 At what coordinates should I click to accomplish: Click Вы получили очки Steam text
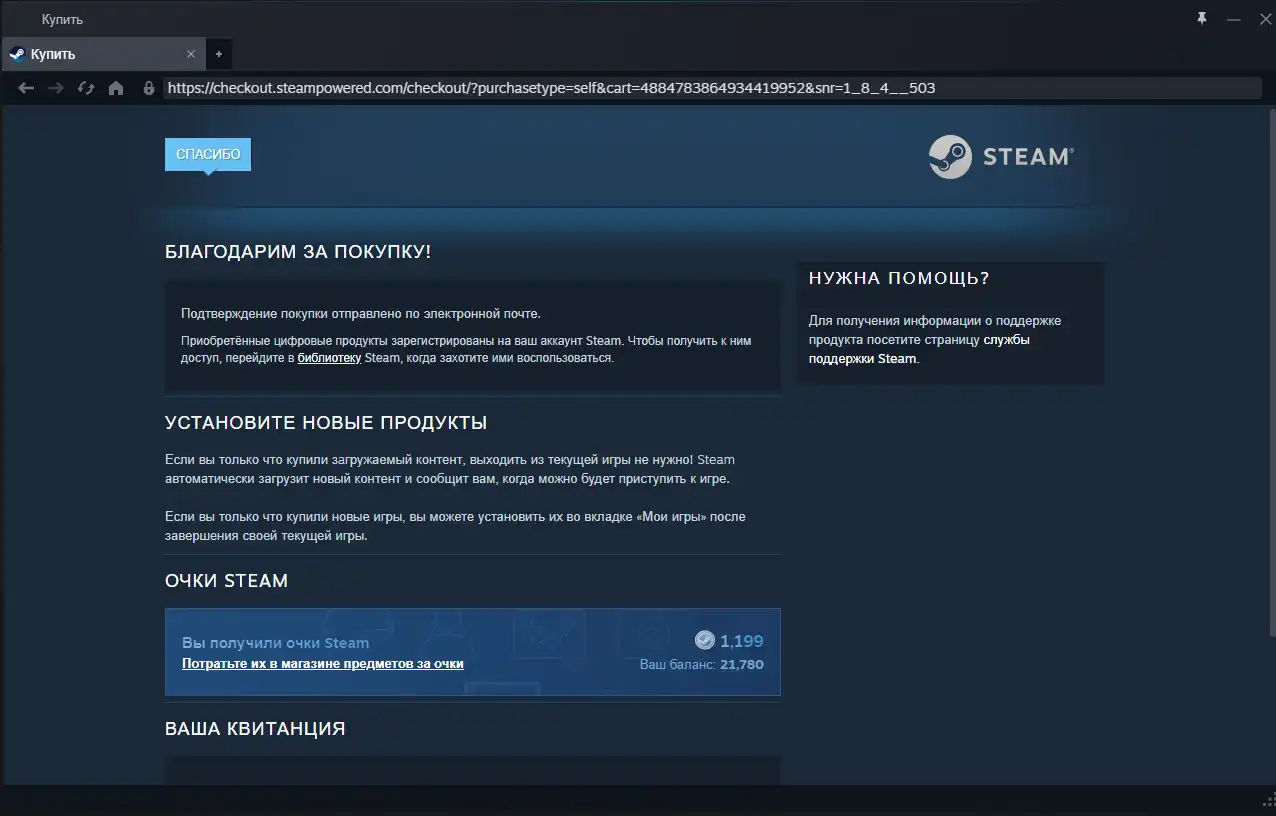(x=275, y=643)
